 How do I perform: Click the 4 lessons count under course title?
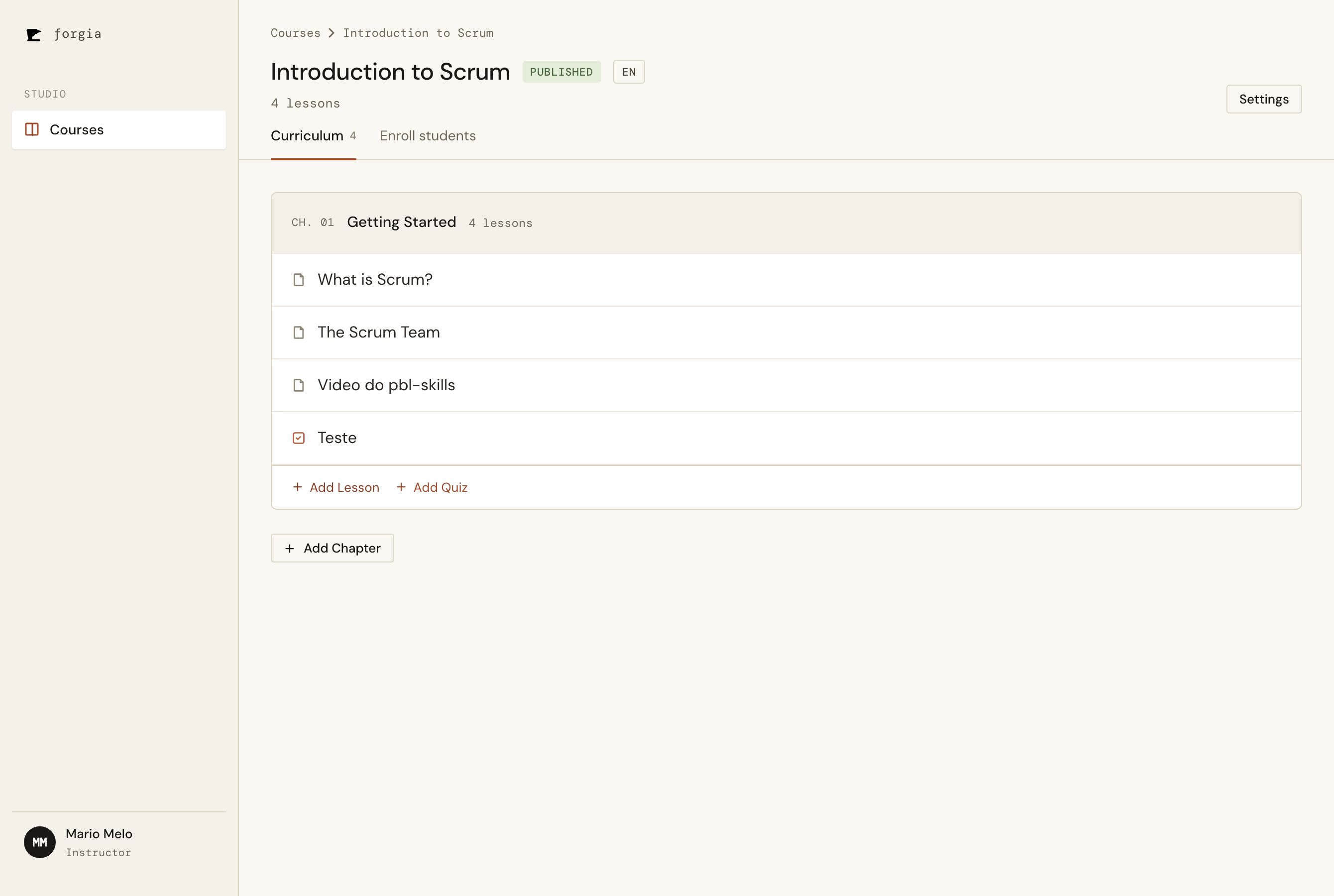(305, 104)
